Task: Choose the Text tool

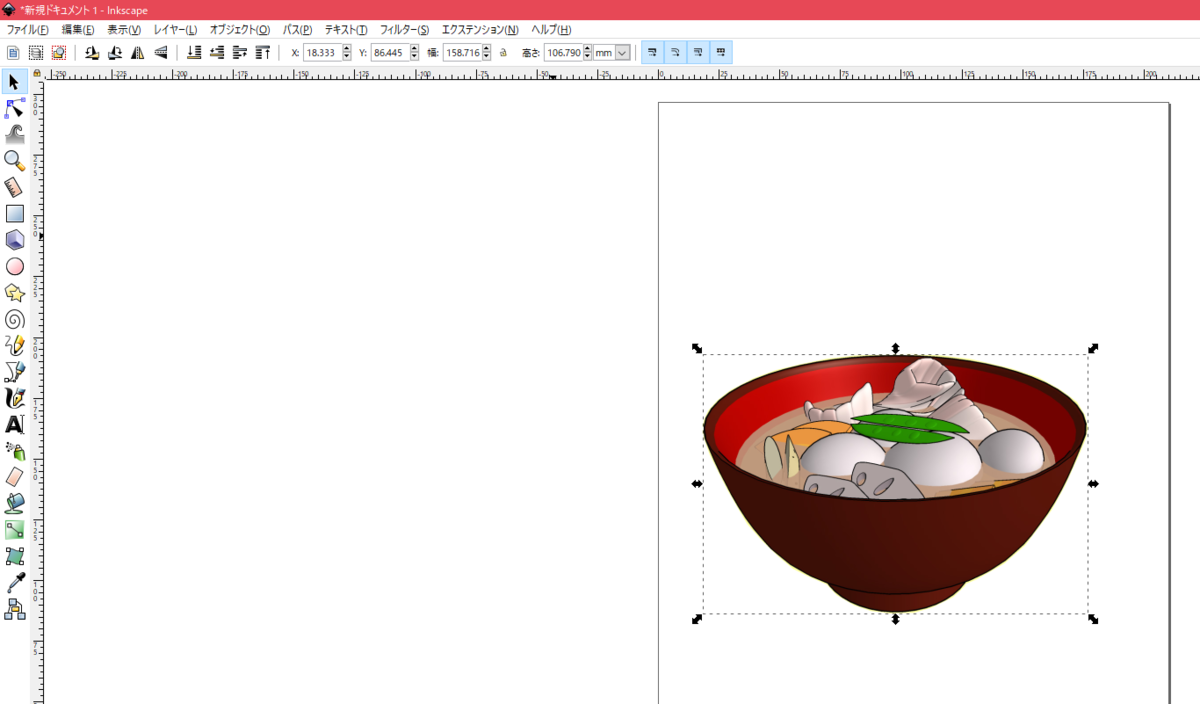Action: (14, 425)
